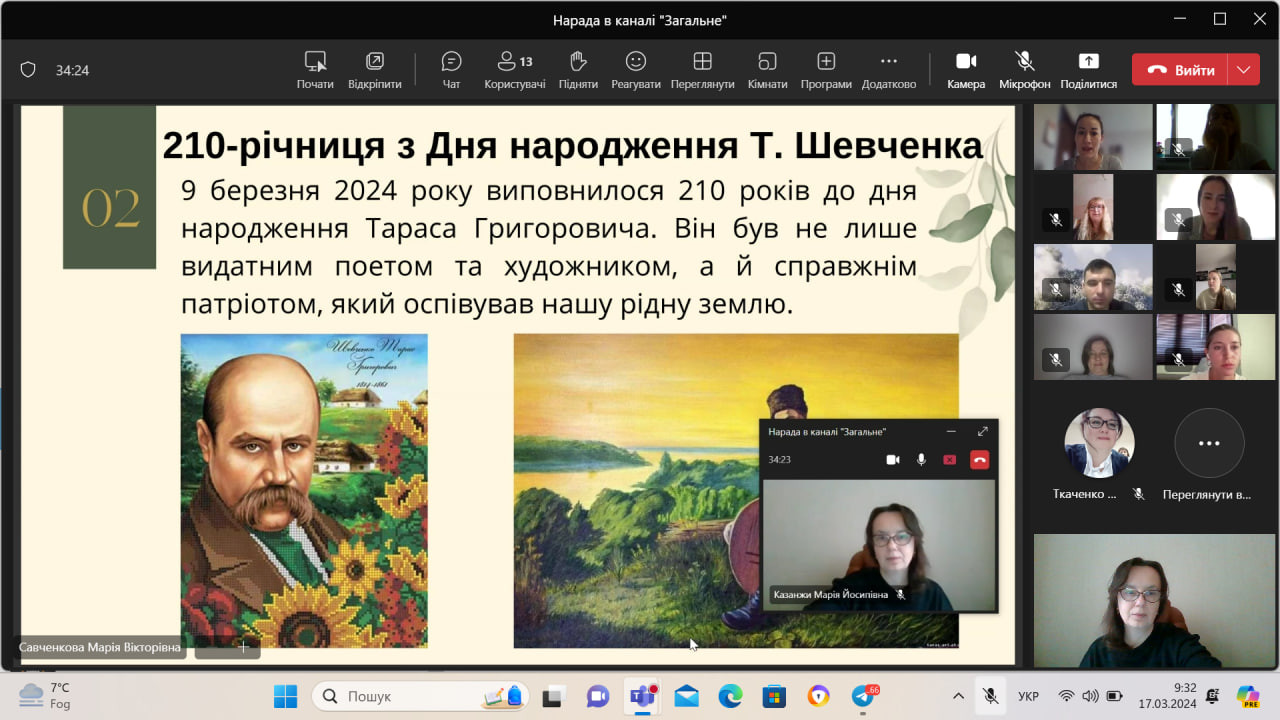Click the red Вийти leave button

(x=1180, y=70)
